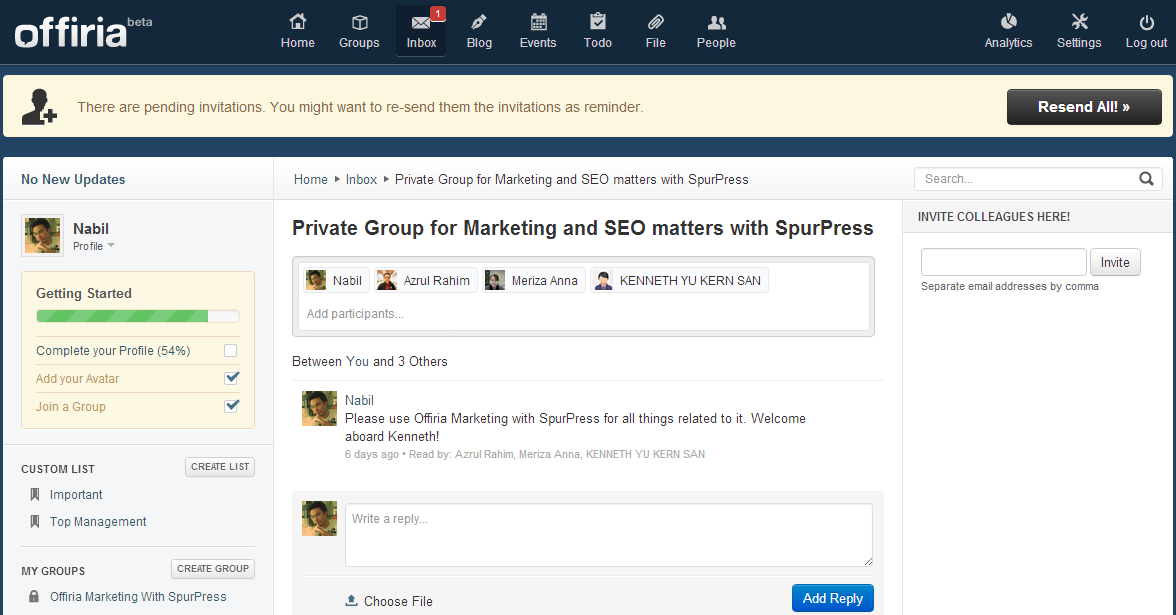Click Inbox in the breadcrumb
This screenshot has width=1176, height=615.
(x=362, y=179)
